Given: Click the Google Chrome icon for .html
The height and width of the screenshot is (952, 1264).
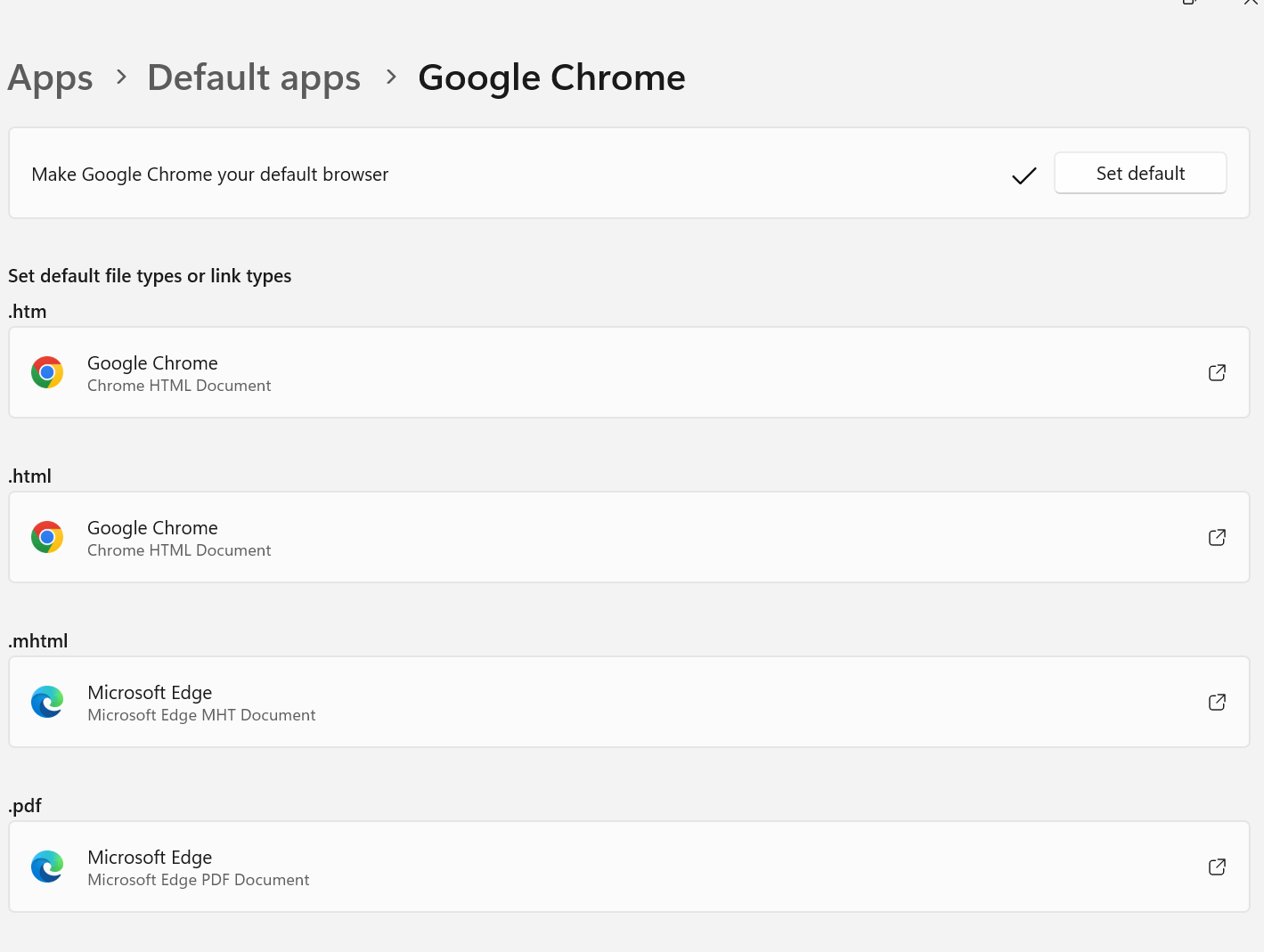Looking at the screenshot, I should (47, 537).
